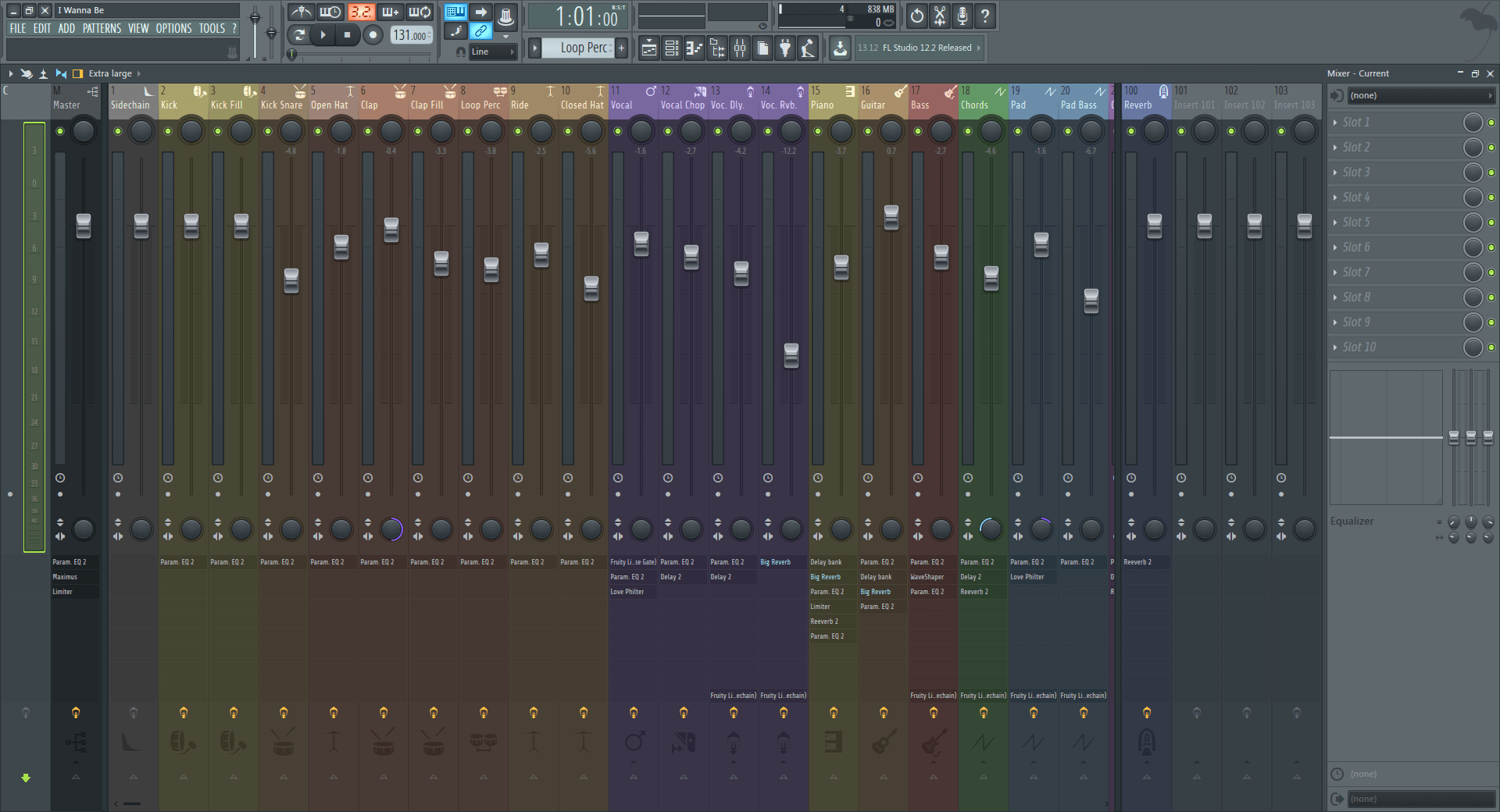Open the tempo tapper icon
This screenshot has height=812, width=1500.
808,48
